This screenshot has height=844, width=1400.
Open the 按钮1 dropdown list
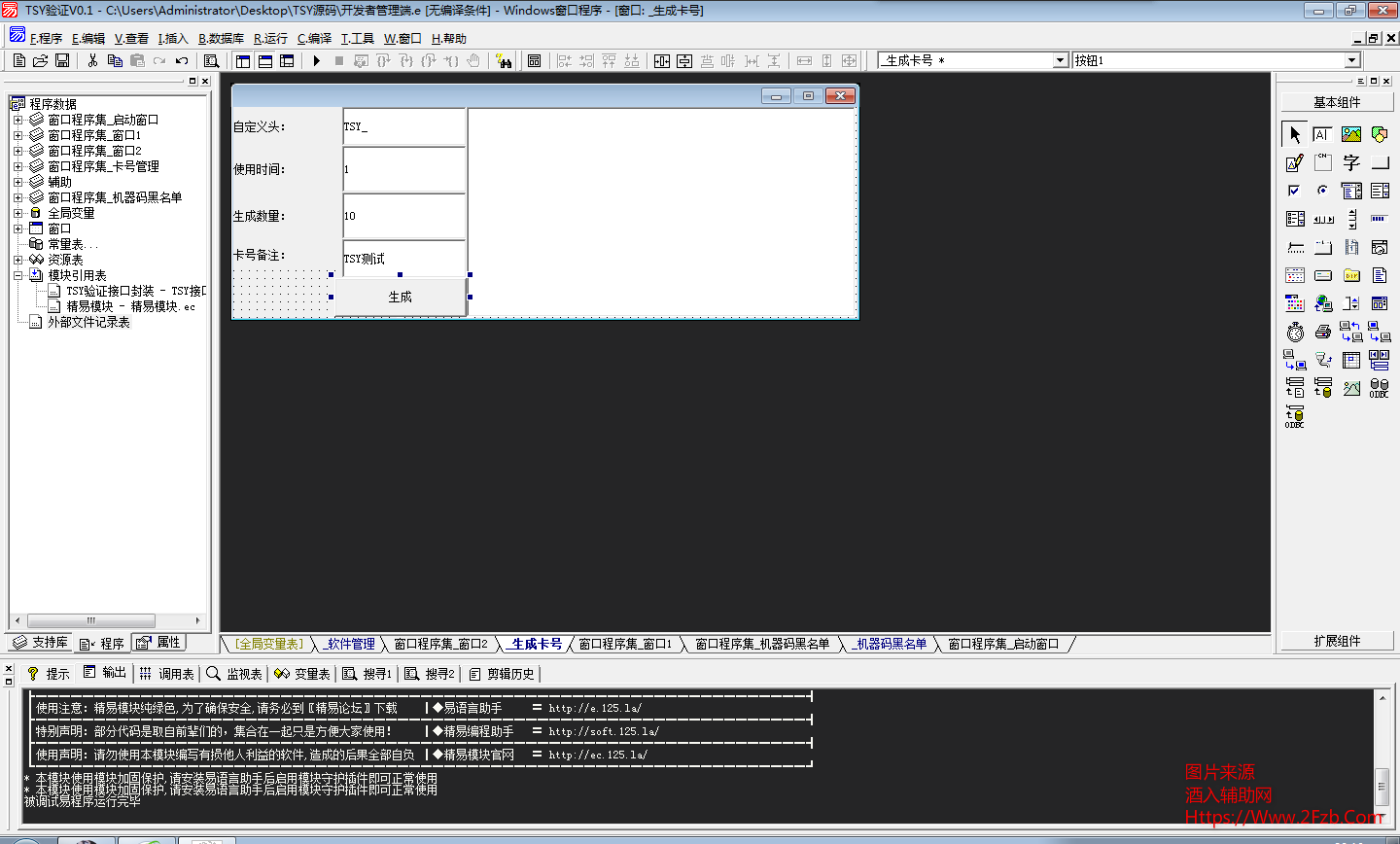click(1353, 60)
